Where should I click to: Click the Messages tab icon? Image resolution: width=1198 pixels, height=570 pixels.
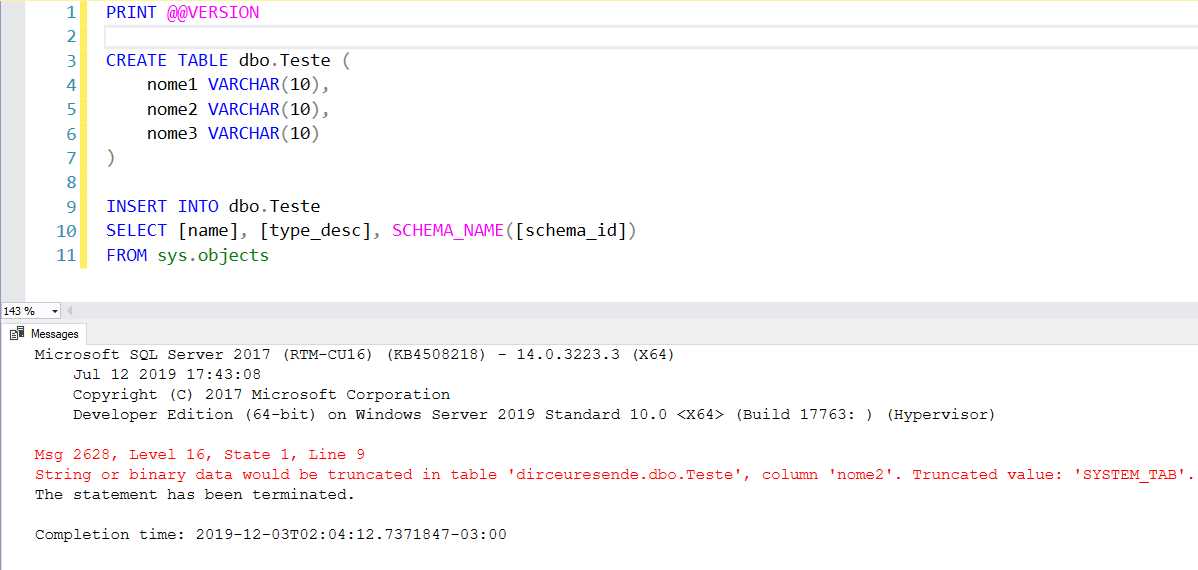point(18,334)
